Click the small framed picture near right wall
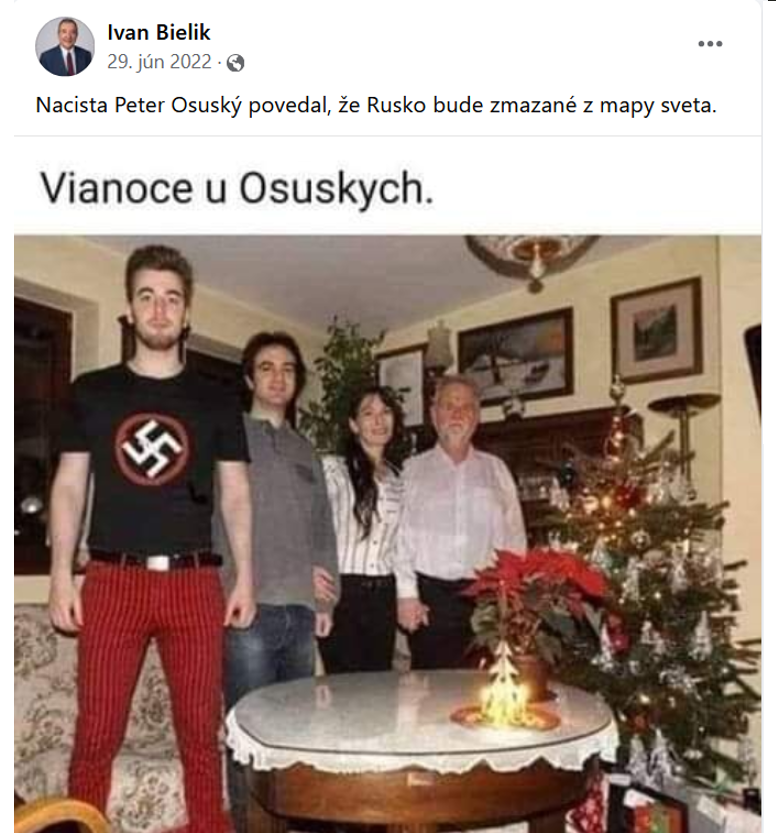Viewport: 776px width, 833px height. click(x=656, y=330)
